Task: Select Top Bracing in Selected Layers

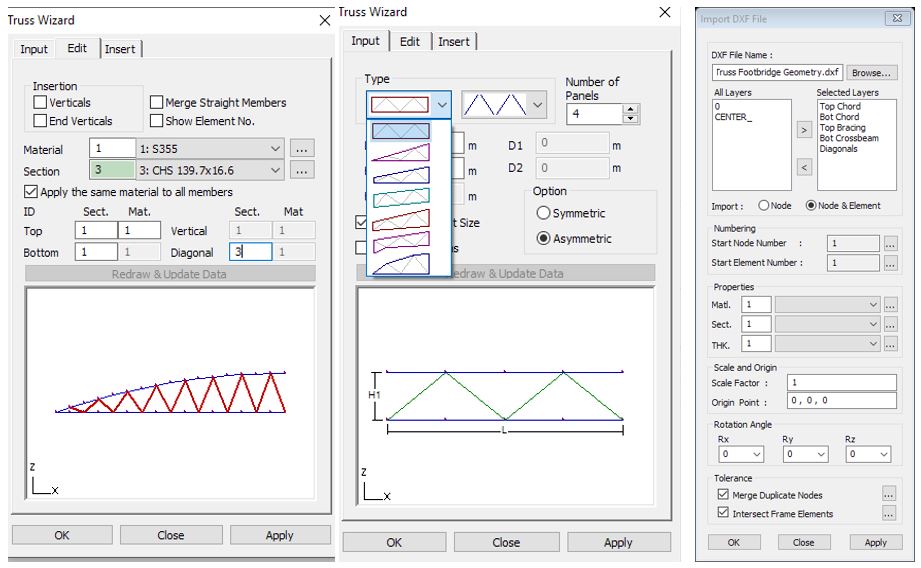Action: pyautogui.click(x=842, y=127)
